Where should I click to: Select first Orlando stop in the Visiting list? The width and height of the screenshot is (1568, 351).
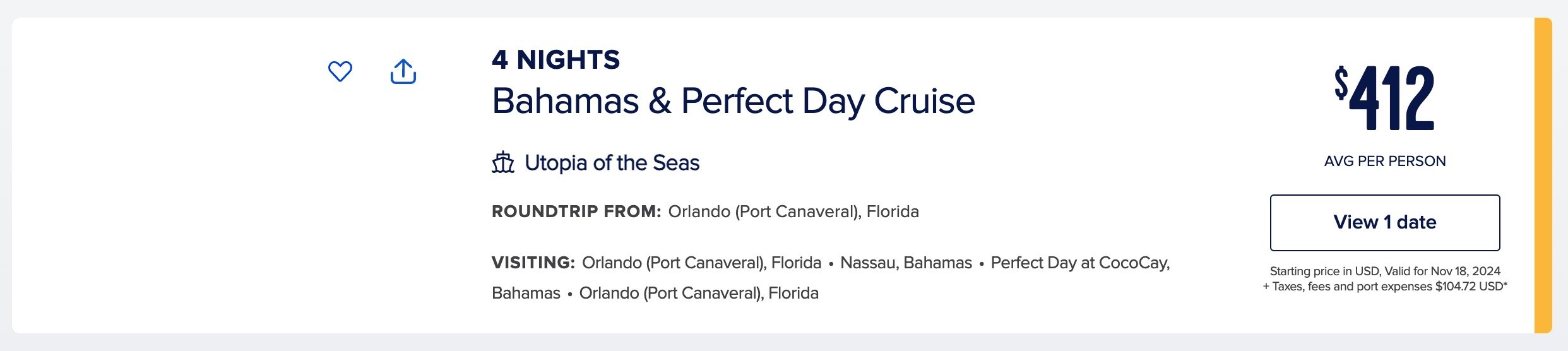pos(701,263)
